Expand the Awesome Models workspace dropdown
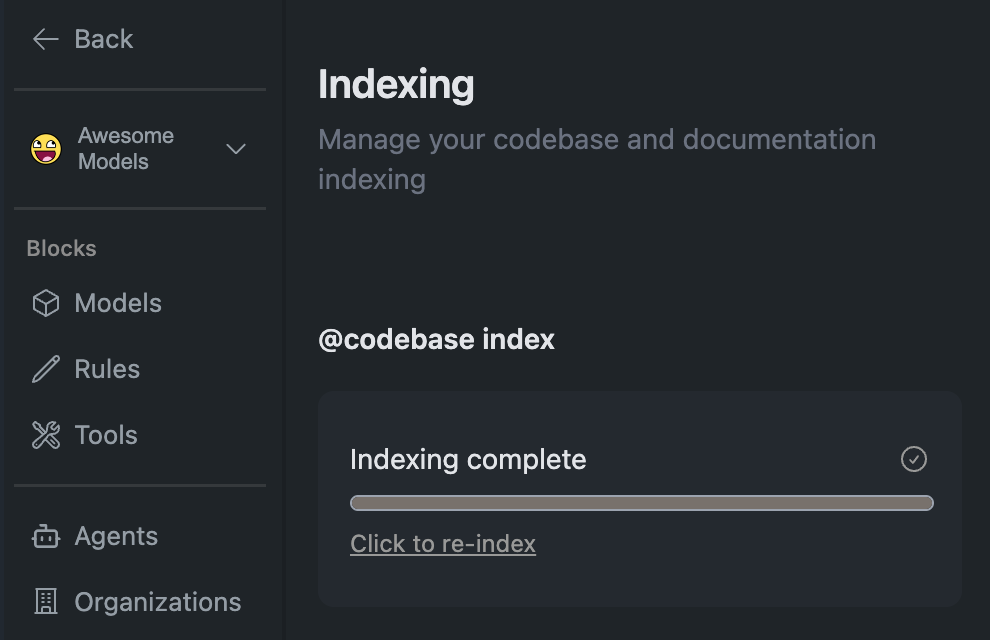This screenshot has height=640, width=990. [x=236, y=148]
